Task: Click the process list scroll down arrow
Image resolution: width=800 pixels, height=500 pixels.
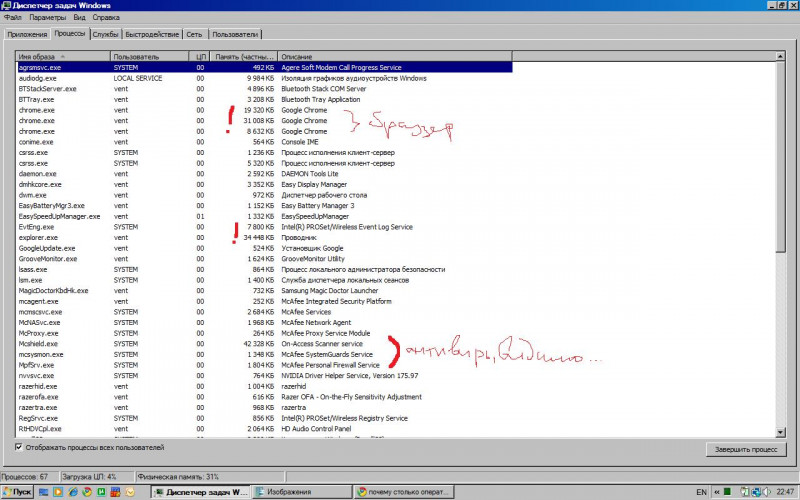Action: click(780, 432)
